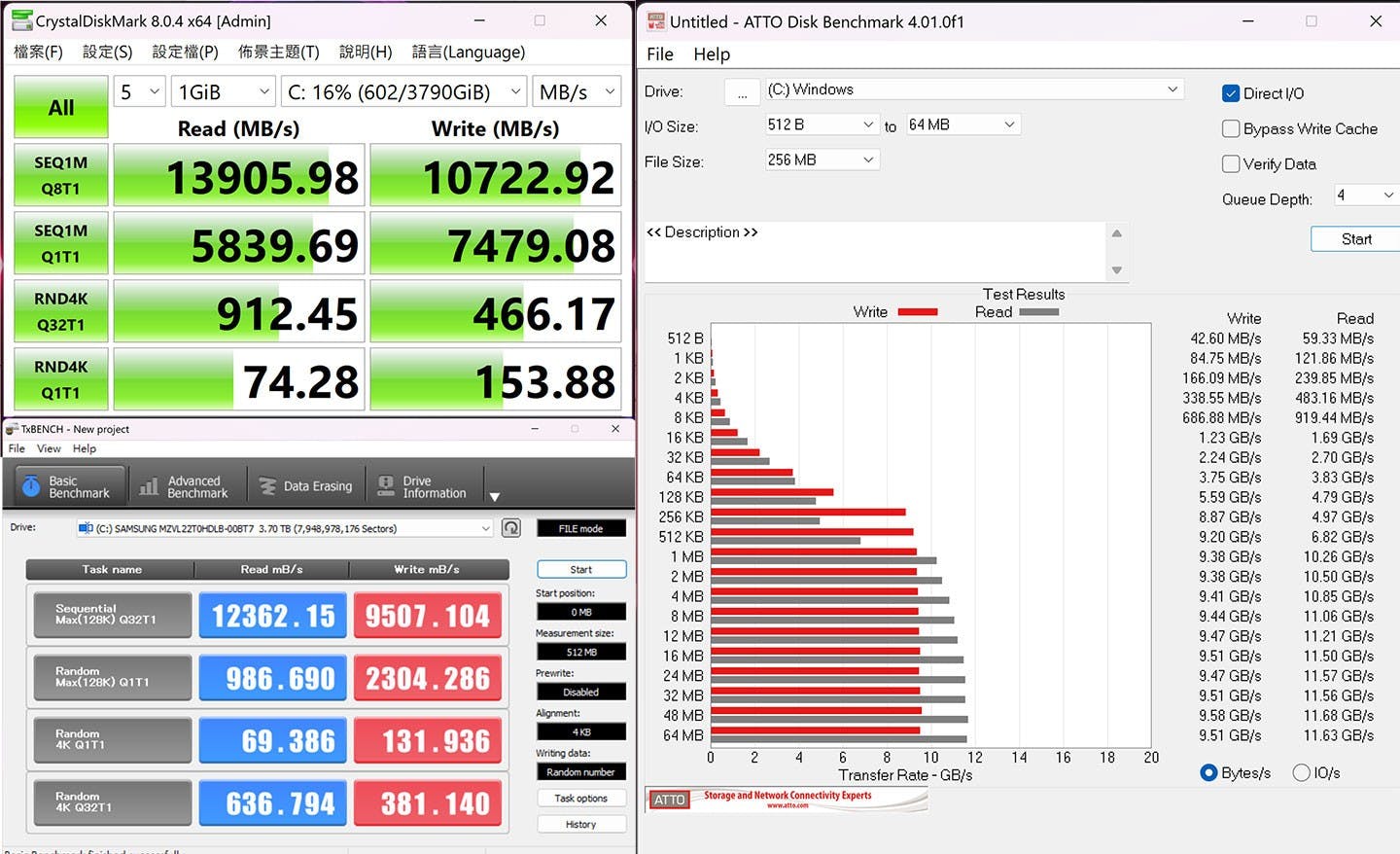
Task: Open the 語言(Language) menu in CrystalDiskMark
Action: [x=468, y=53]
